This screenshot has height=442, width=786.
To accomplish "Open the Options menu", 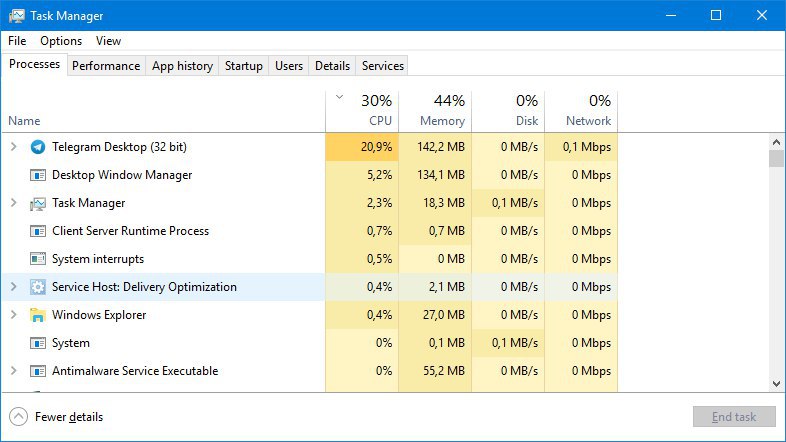I will point(61,41).
